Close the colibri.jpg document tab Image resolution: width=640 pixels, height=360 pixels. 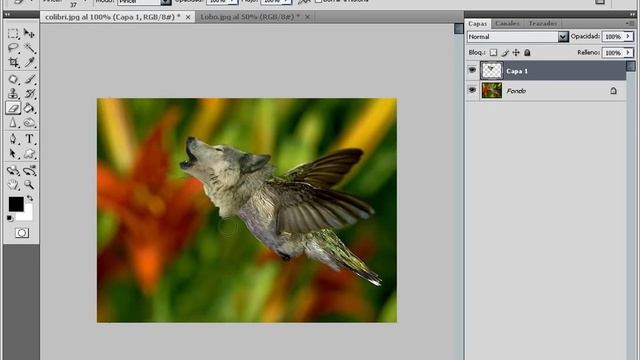point(188,17)
